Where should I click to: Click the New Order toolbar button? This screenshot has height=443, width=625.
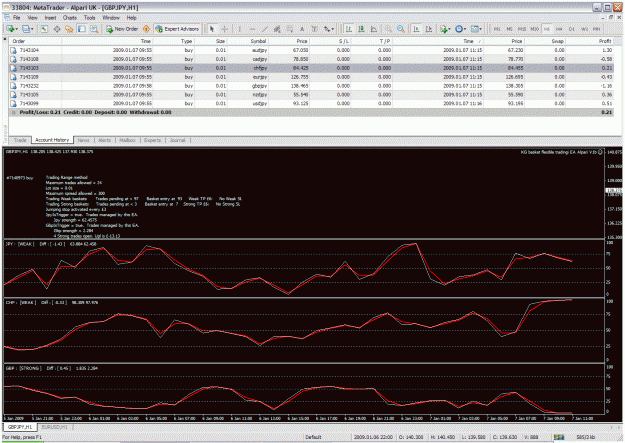(122, 29)
